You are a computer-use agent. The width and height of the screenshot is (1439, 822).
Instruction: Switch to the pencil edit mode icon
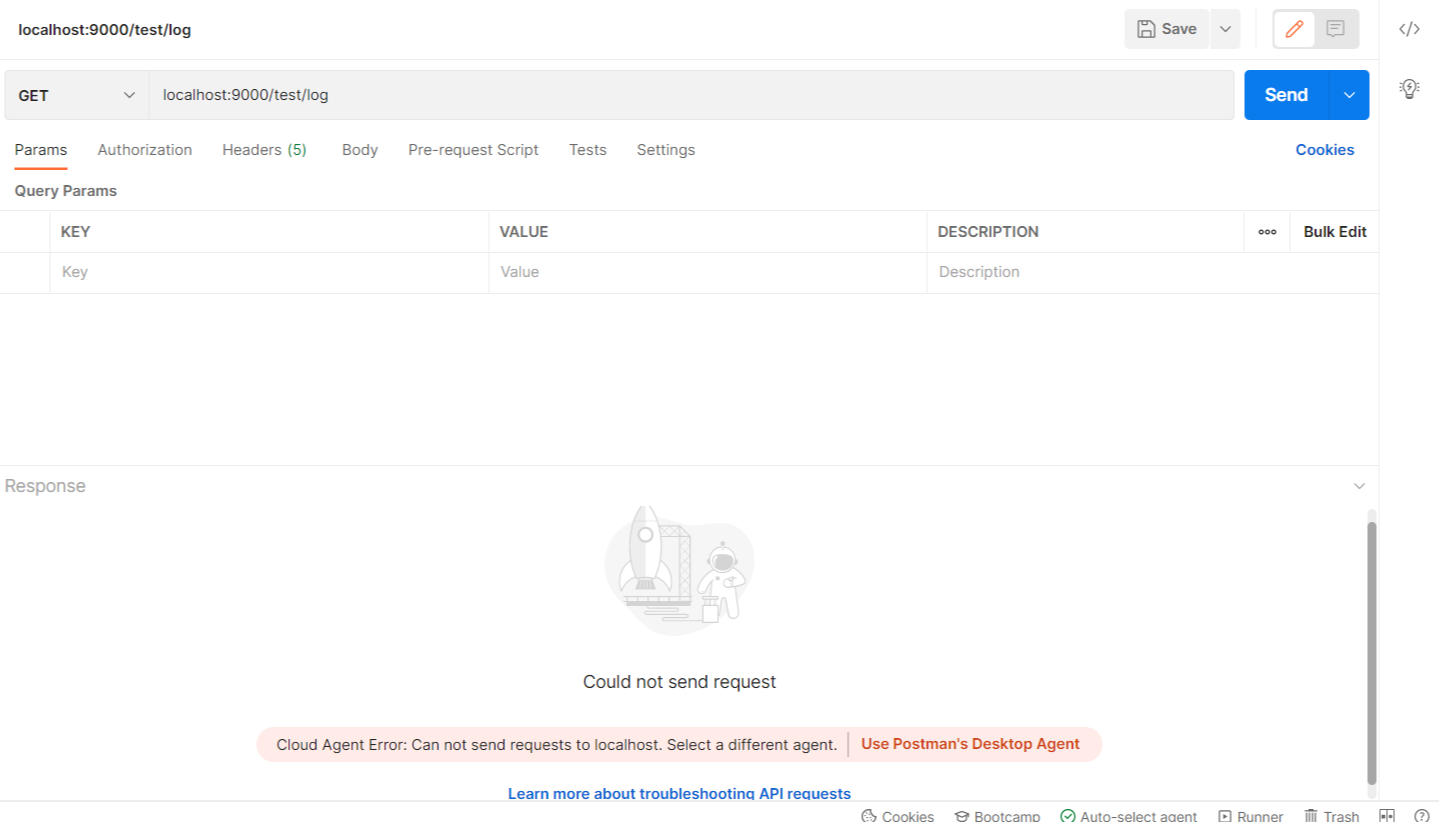pos(1294,29)
